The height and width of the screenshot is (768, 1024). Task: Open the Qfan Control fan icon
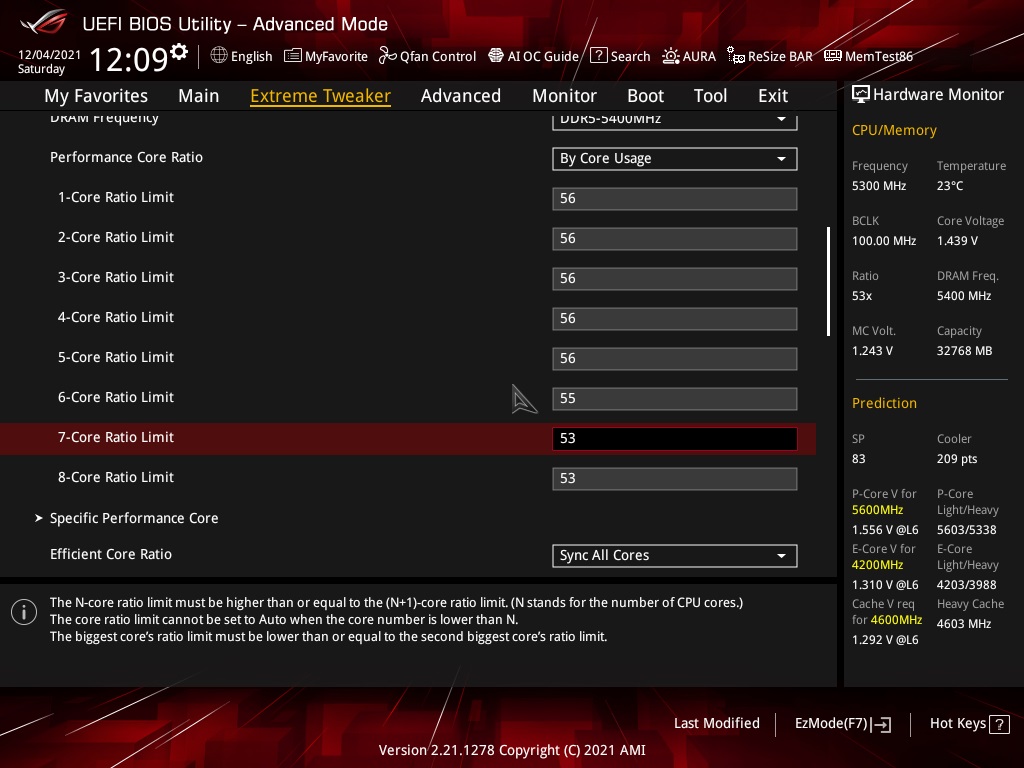[x=388, y=56]
